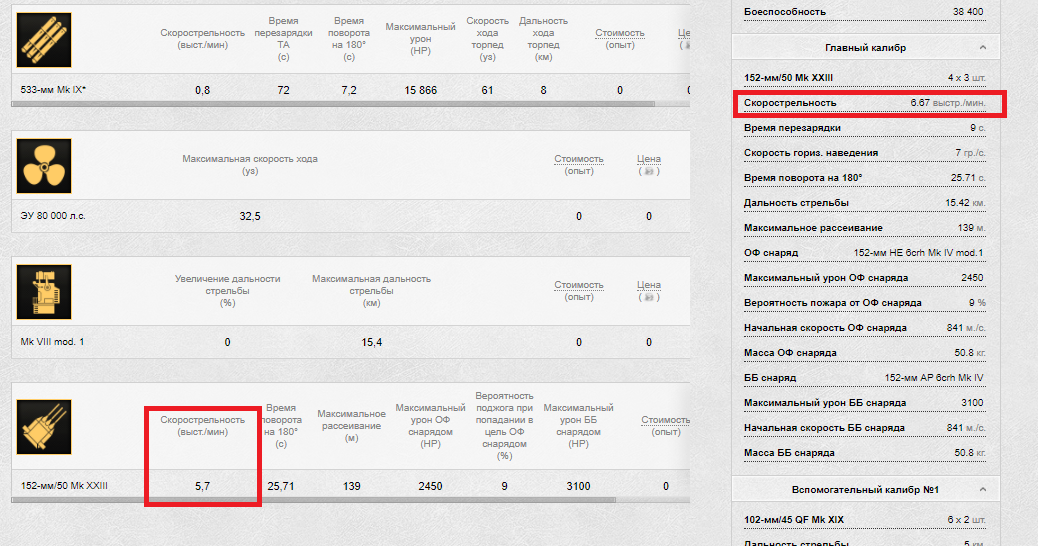This screenshot has width=1038, height=546.
Task: Click the 5,7 rate of fire value
Action: point(202,487)
